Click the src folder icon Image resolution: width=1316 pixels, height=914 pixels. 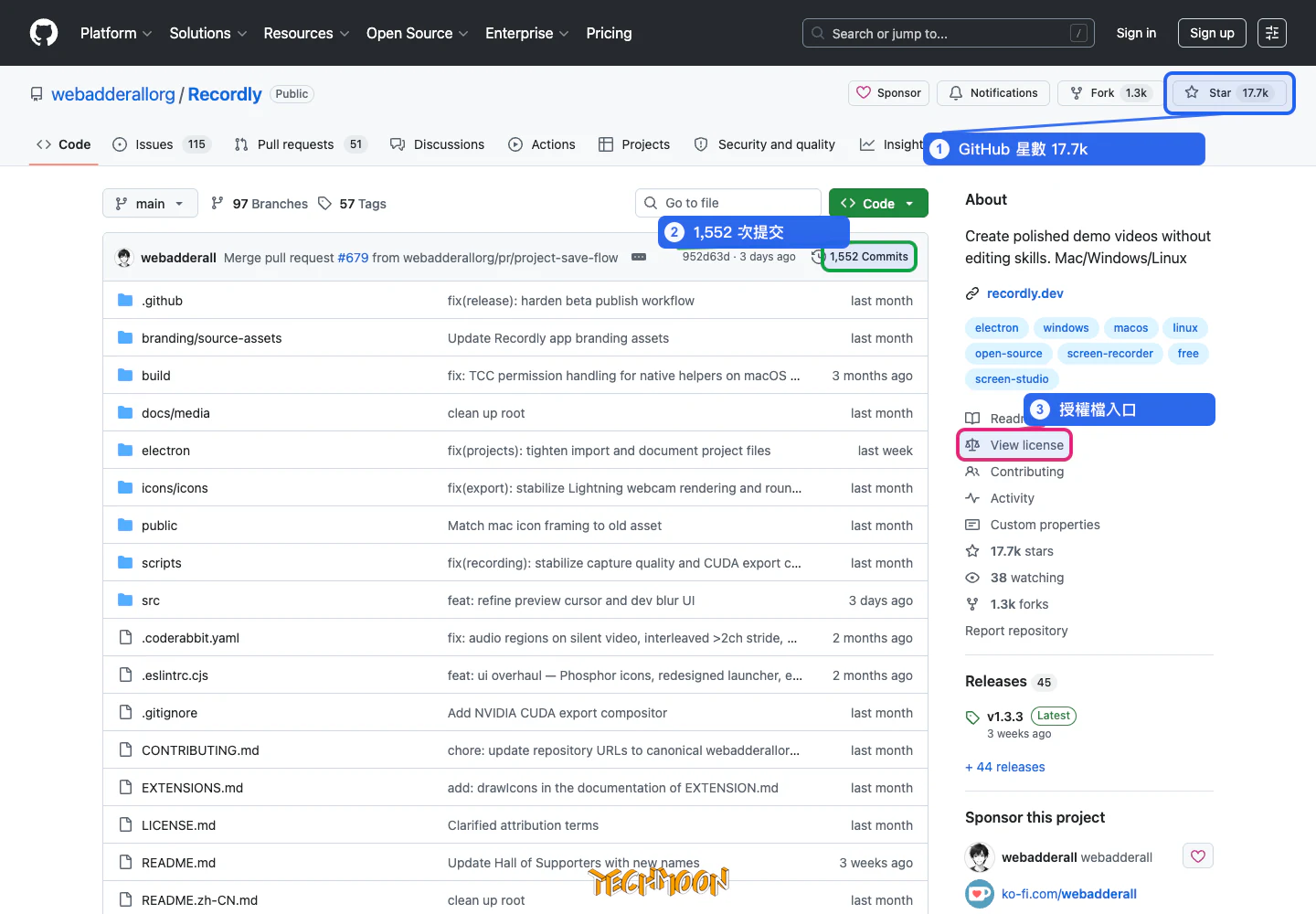(x=125, y=600)
